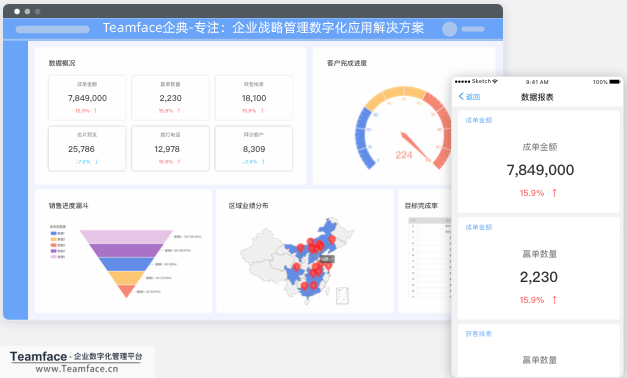Click red arrow beside 15.9% in phone 赢单数量 card
627x378 pixels.
point(554,300)
